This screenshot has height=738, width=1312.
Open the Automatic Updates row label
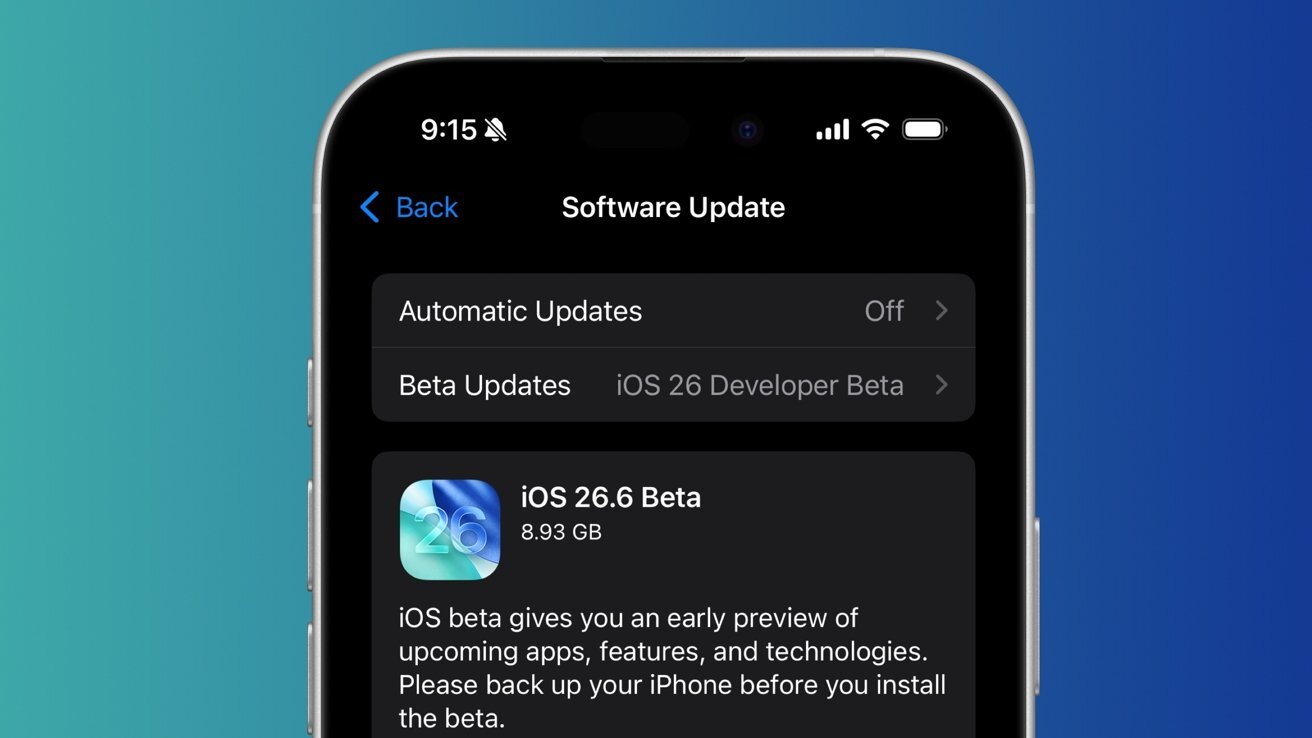tap(520, 311)
